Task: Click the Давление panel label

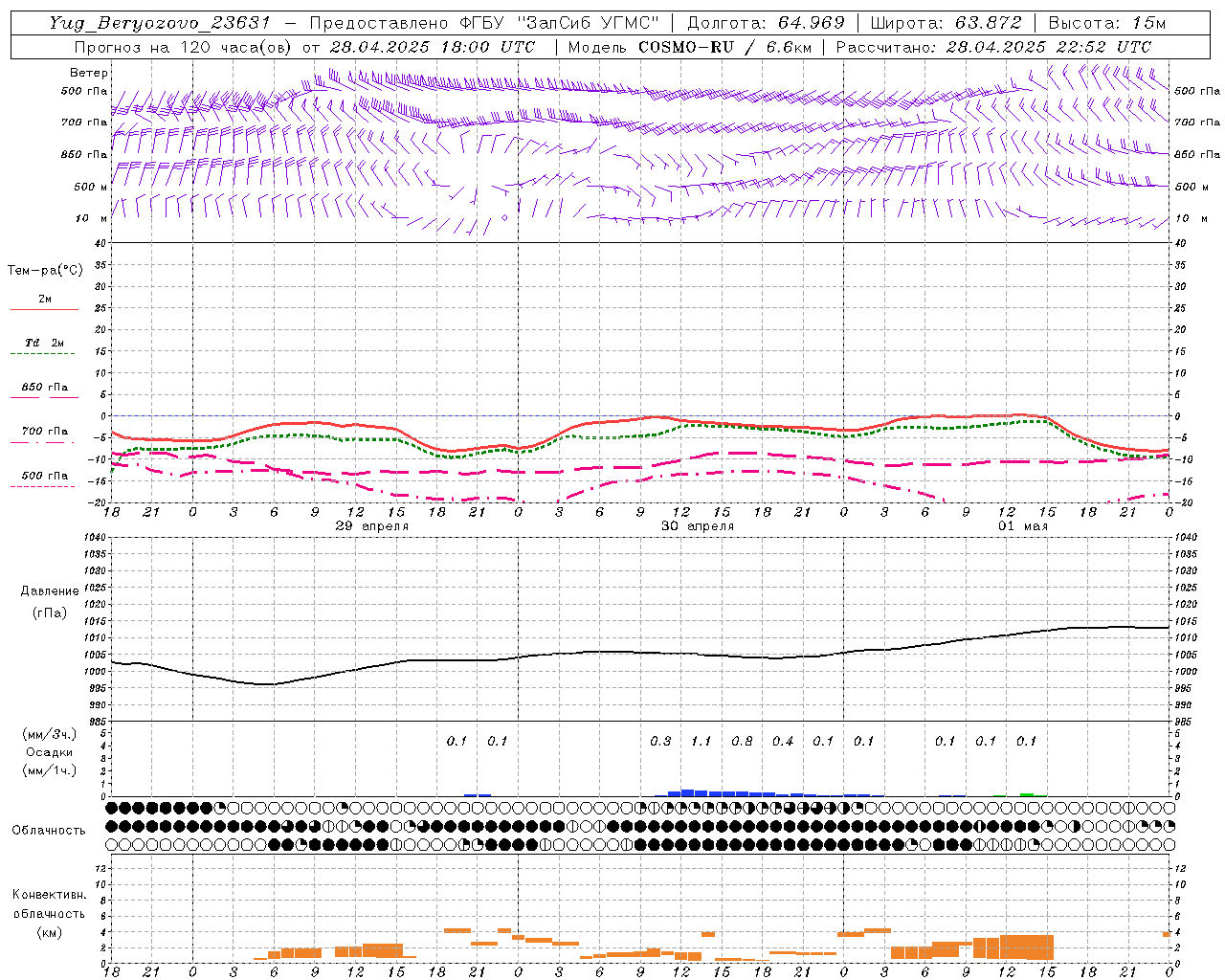Action: pos(50,591)
